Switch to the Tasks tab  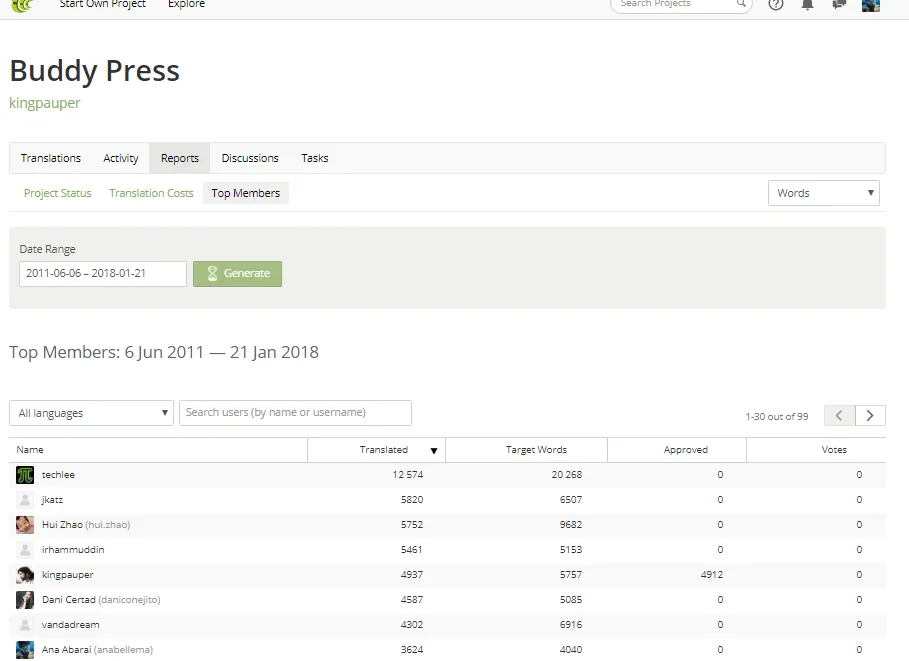(315, 158)
